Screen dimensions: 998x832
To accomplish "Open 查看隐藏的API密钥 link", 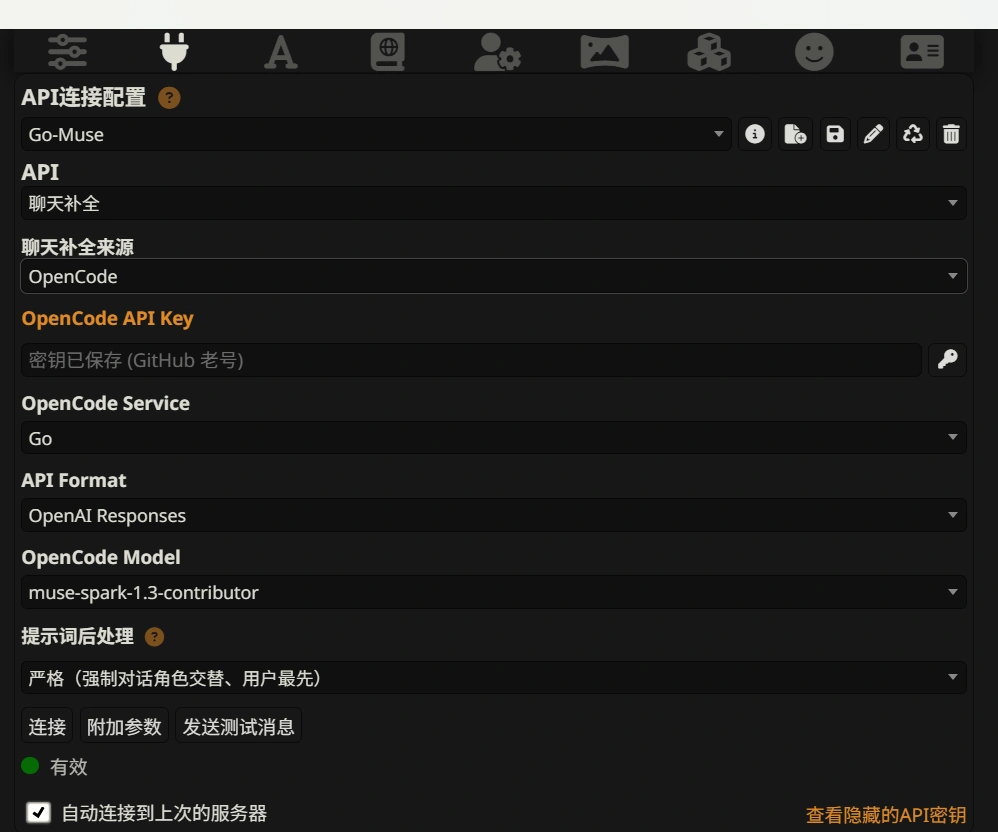I will point(886,815).
